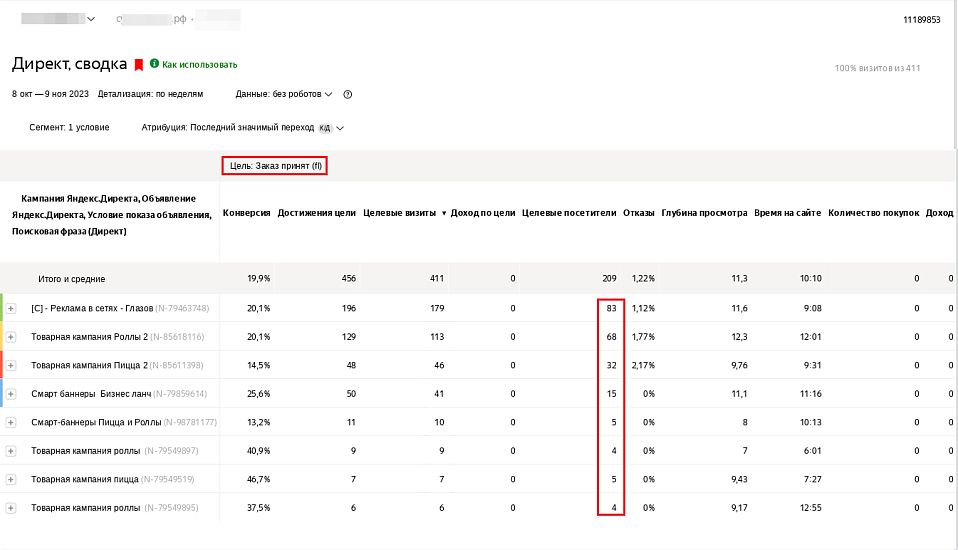
Task: Expand 'Товарная кампания пицца' row
Action: point(11,480)
